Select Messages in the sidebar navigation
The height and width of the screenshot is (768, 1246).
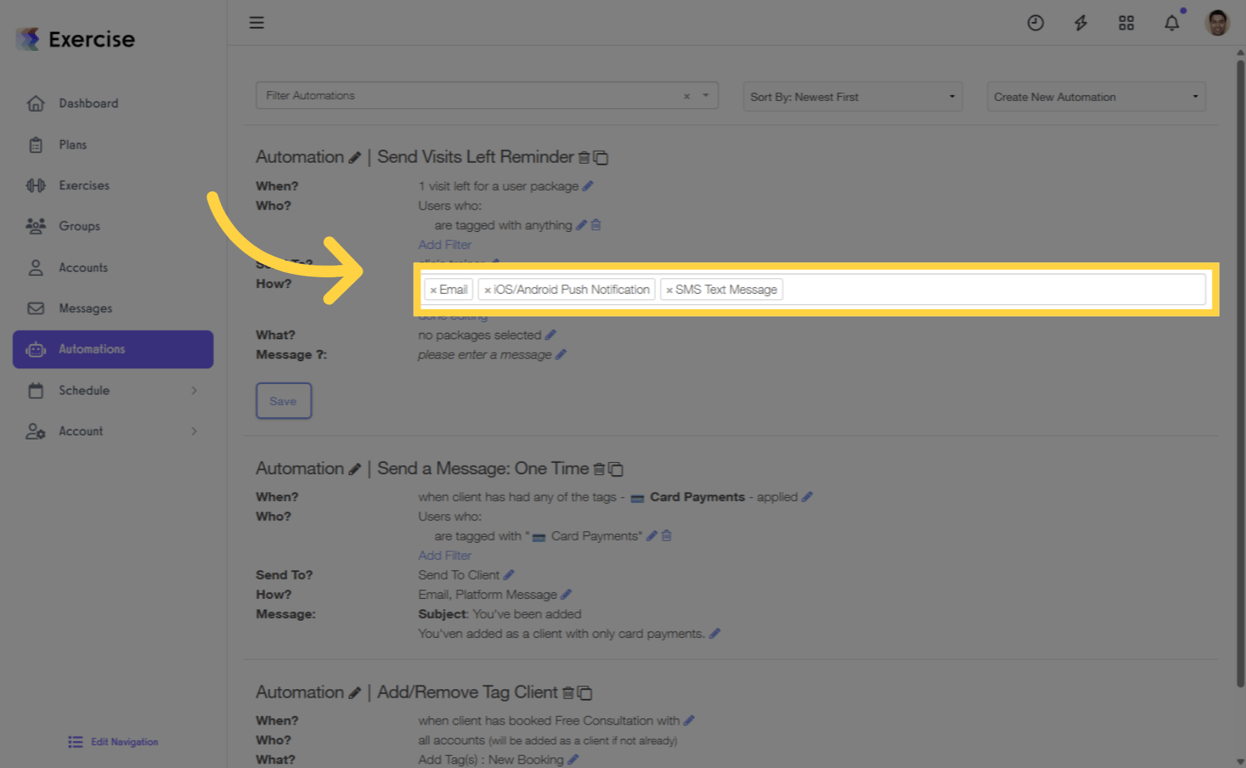pyautogui.click(x=87, y=308)
